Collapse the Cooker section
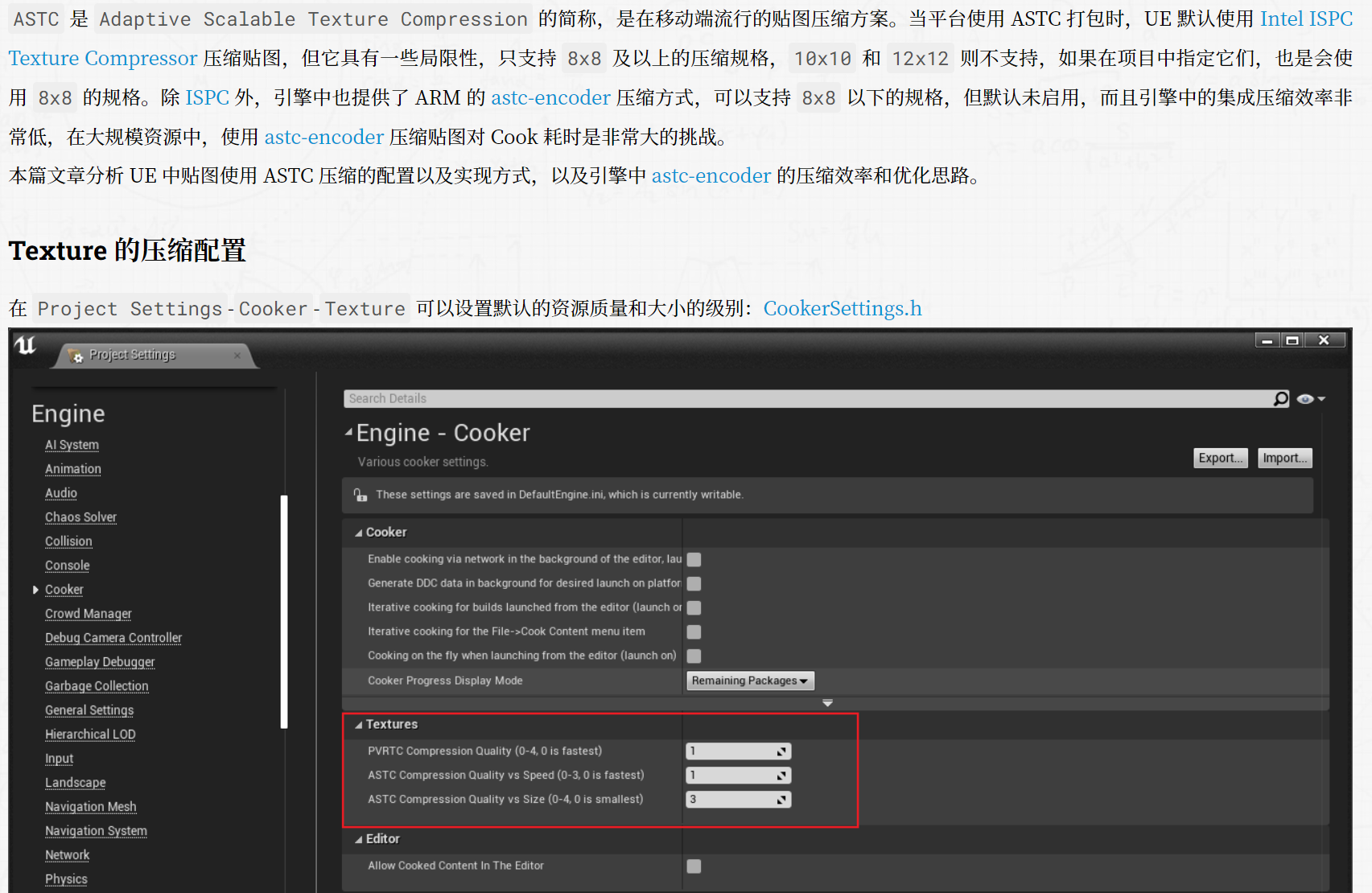 click(x=359, y=533)
